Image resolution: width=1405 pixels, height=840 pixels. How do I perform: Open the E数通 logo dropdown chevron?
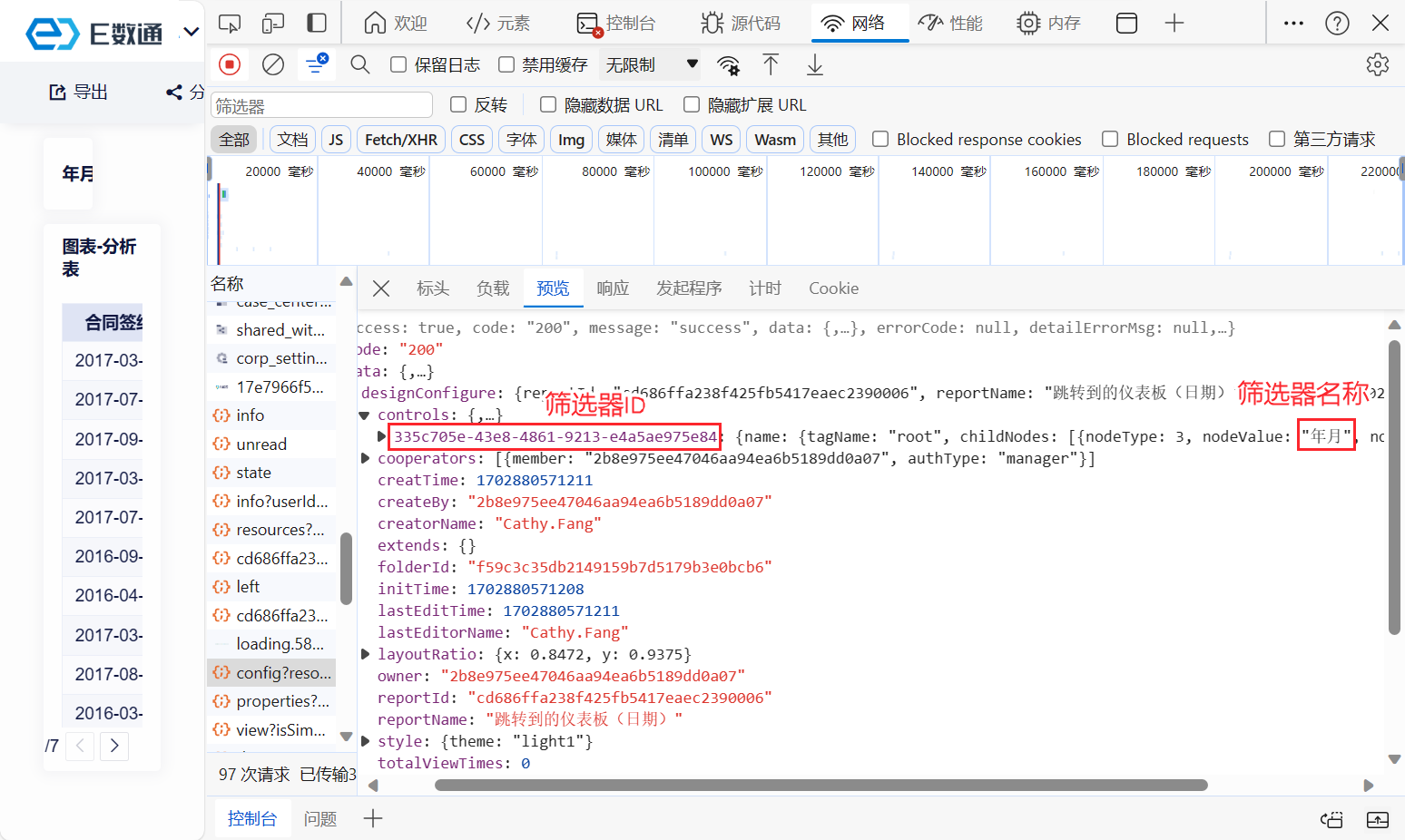(x=191, y=33)
